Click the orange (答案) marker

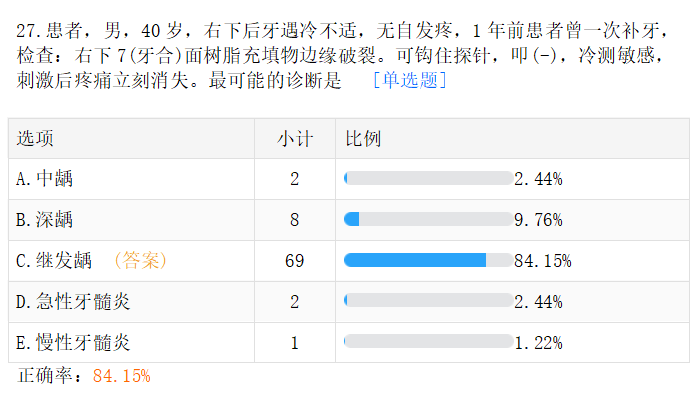[x=140, y=261]
